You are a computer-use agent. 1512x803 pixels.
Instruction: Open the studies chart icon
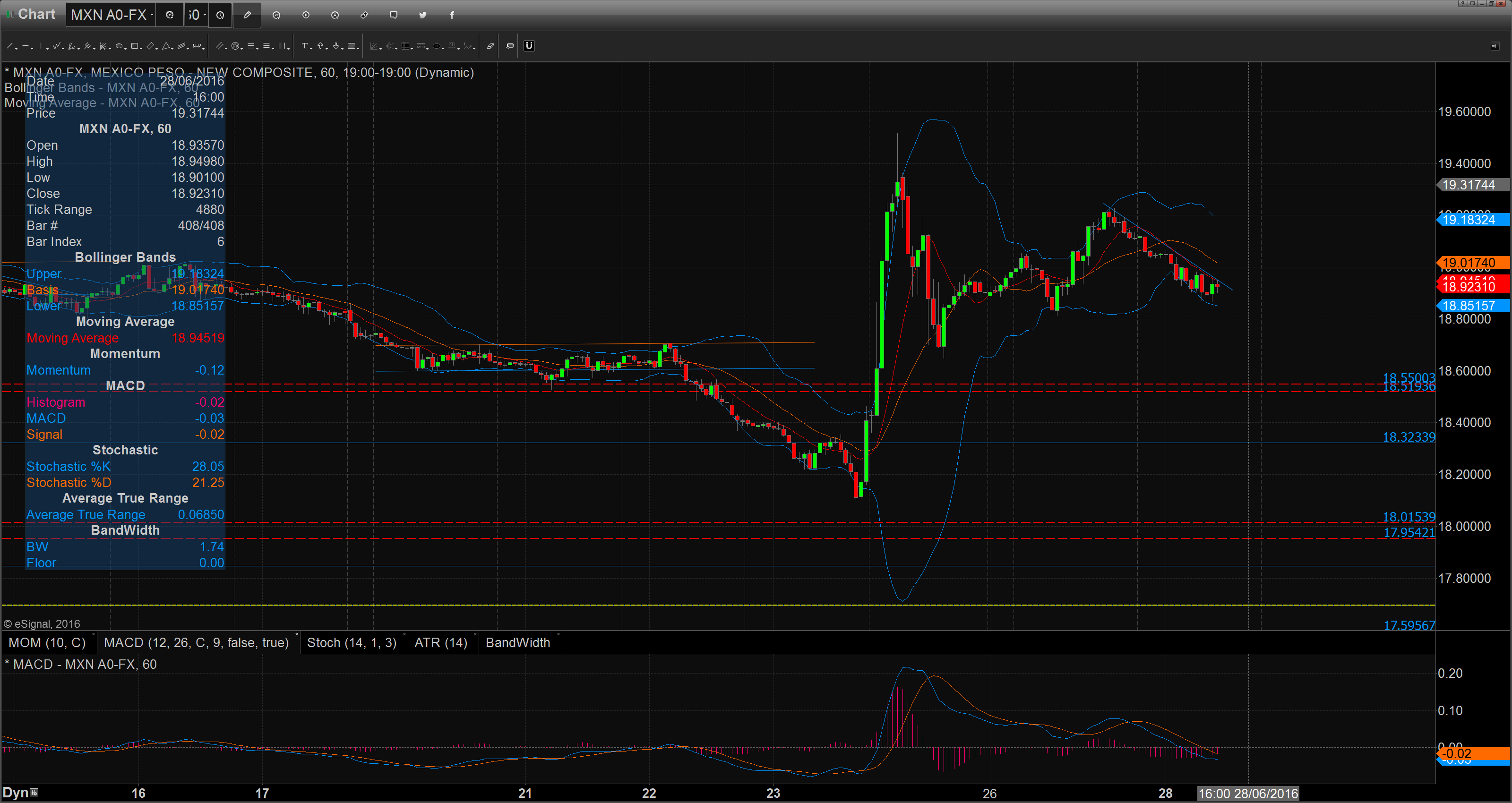(x=276, y=15)
